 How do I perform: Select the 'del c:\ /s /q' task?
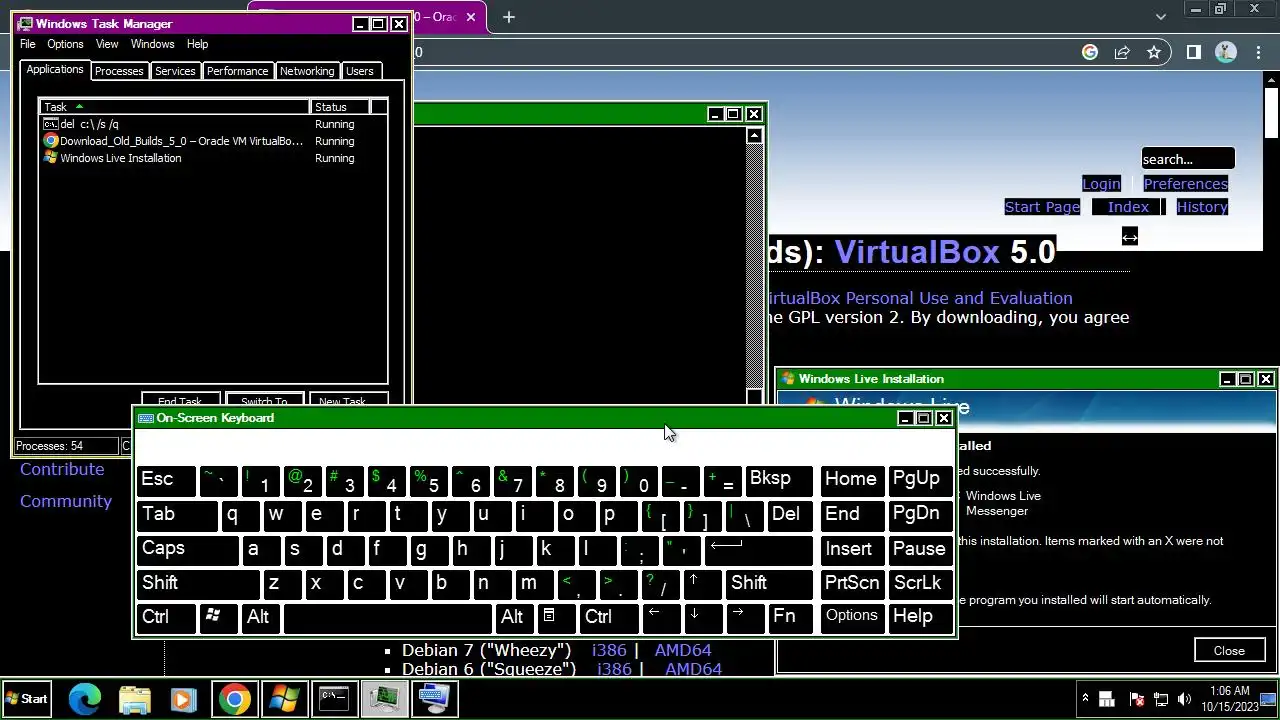pyautogui.click(x=213, y=124)
